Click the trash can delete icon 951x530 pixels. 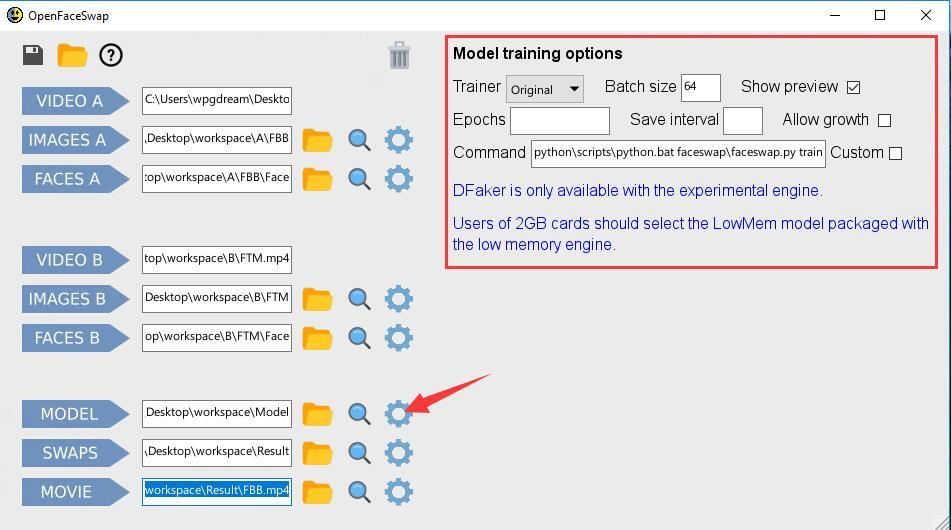399,55
